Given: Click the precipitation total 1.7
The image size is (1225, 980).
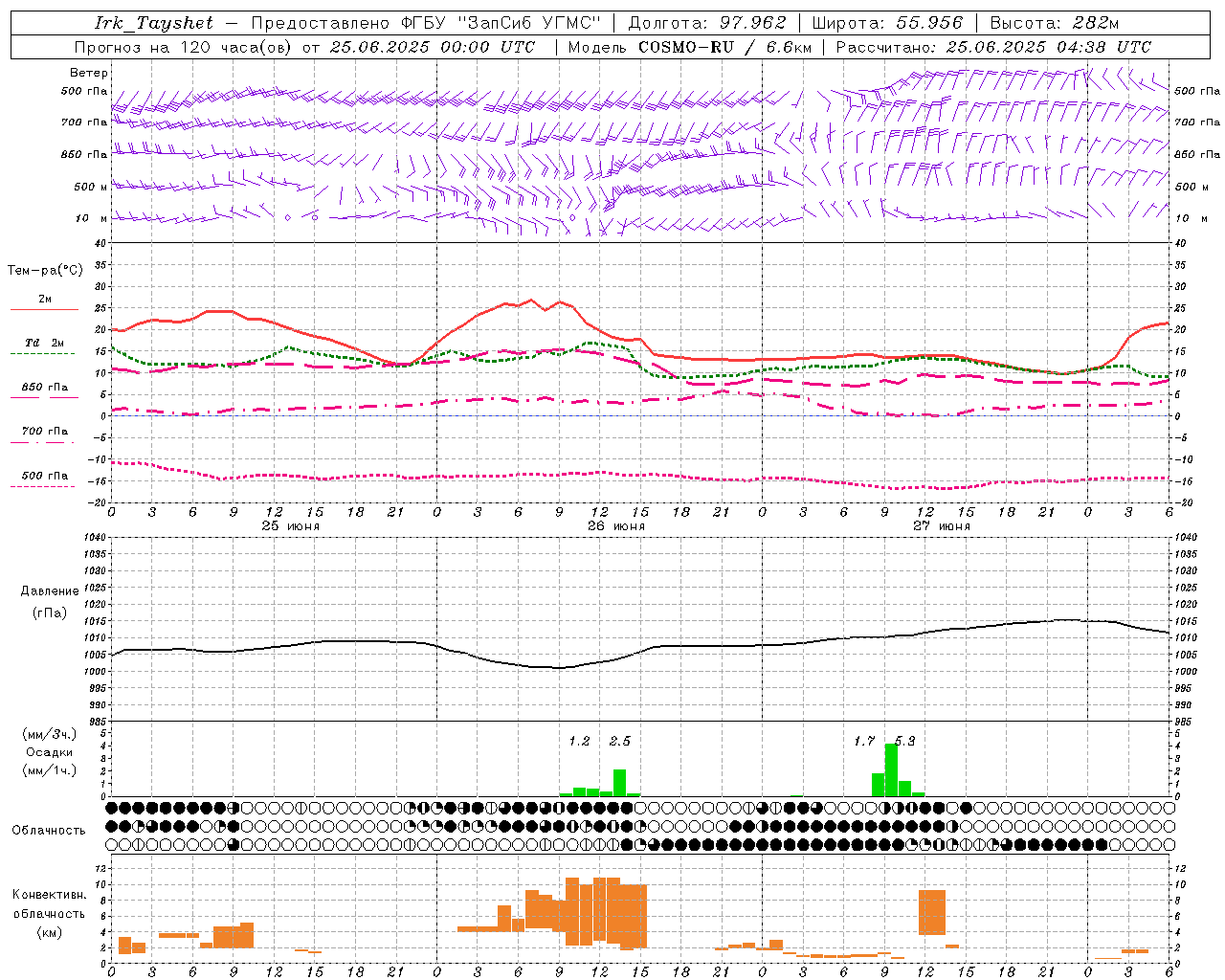Looking at the screenshot, I should click(864, 742).
